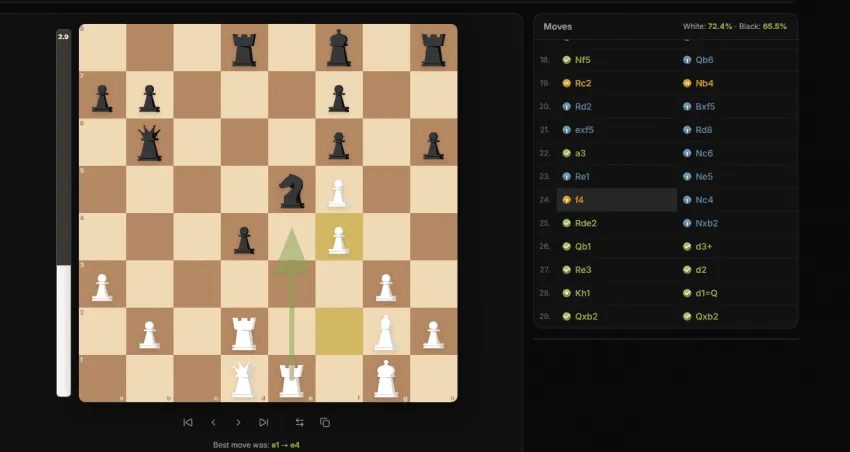Select the white rook on e1
Image resolution: width=850 pixels, height=452 pixels.
[x=292, y=380]
